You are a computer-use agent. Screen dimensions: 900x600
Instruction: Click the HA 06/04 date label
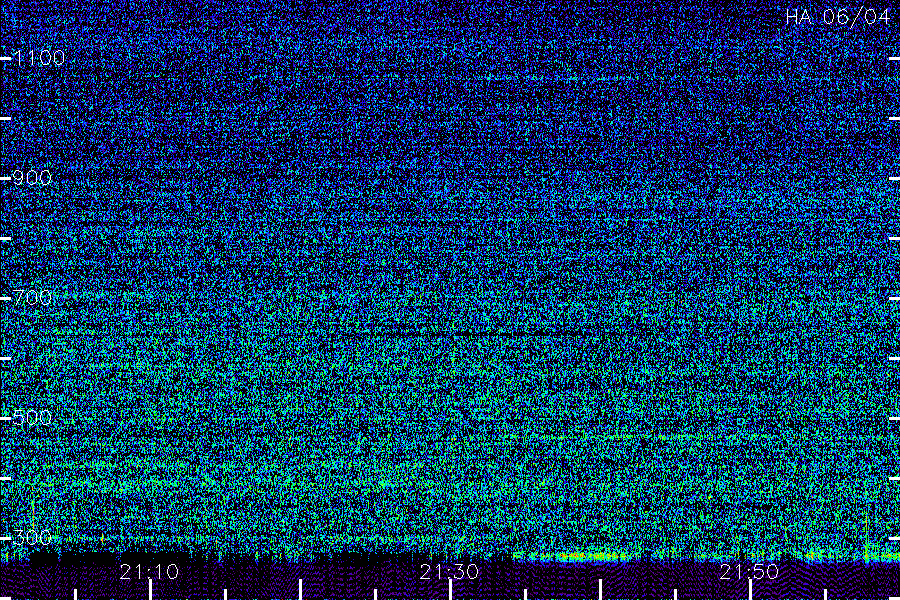(837, 17)
